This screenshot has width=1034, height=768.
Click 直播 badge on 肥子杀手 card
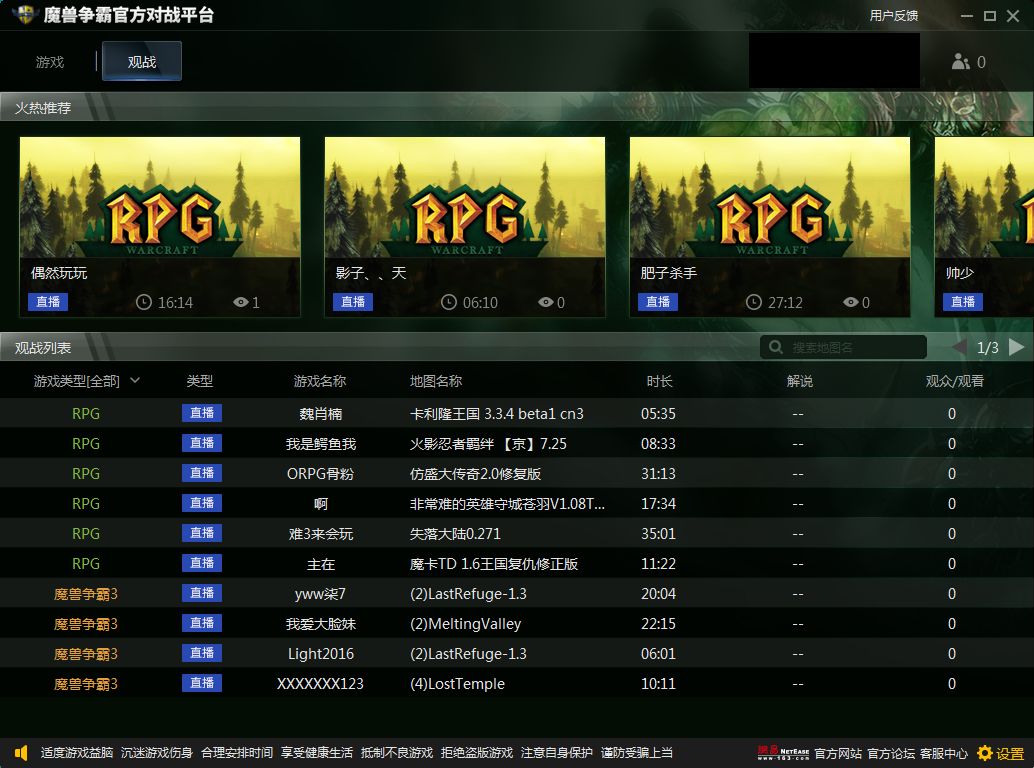(x=658, y=302)
